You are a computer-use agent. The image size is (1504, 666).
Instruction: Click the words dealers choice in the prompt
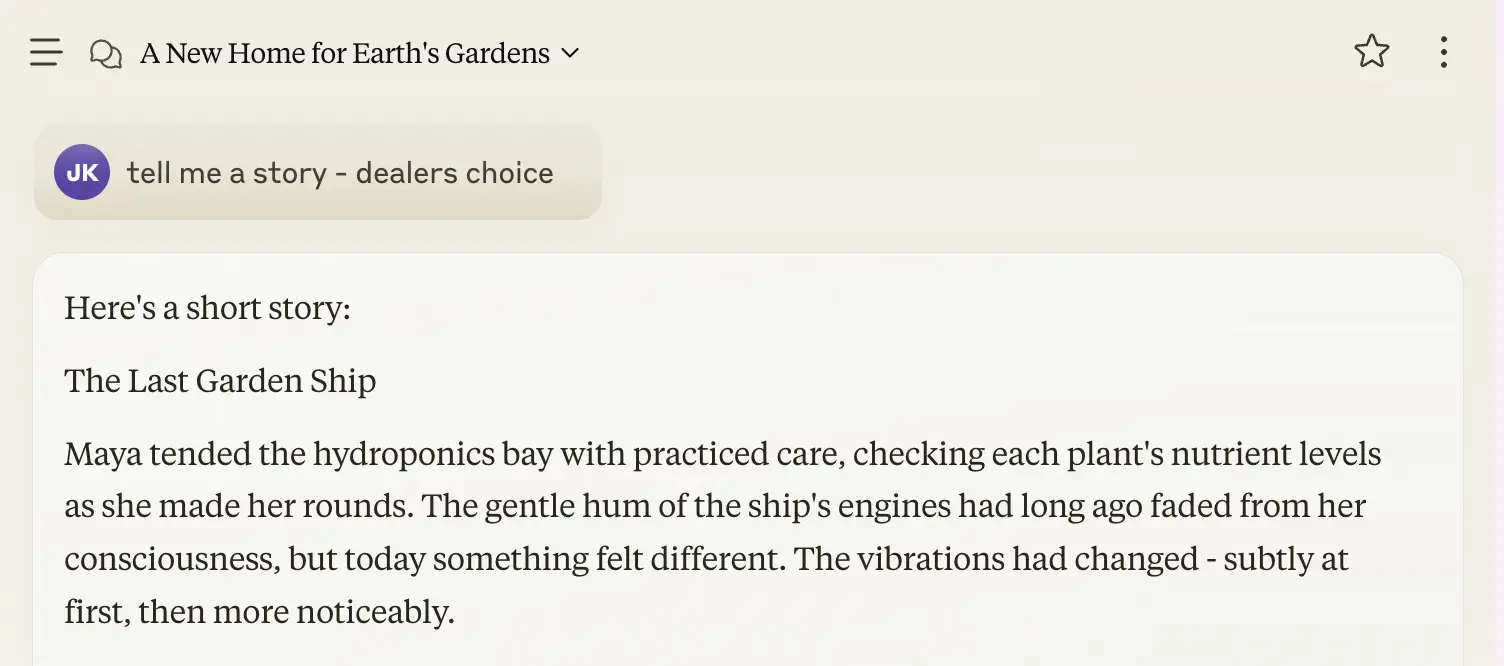(454, 173)
